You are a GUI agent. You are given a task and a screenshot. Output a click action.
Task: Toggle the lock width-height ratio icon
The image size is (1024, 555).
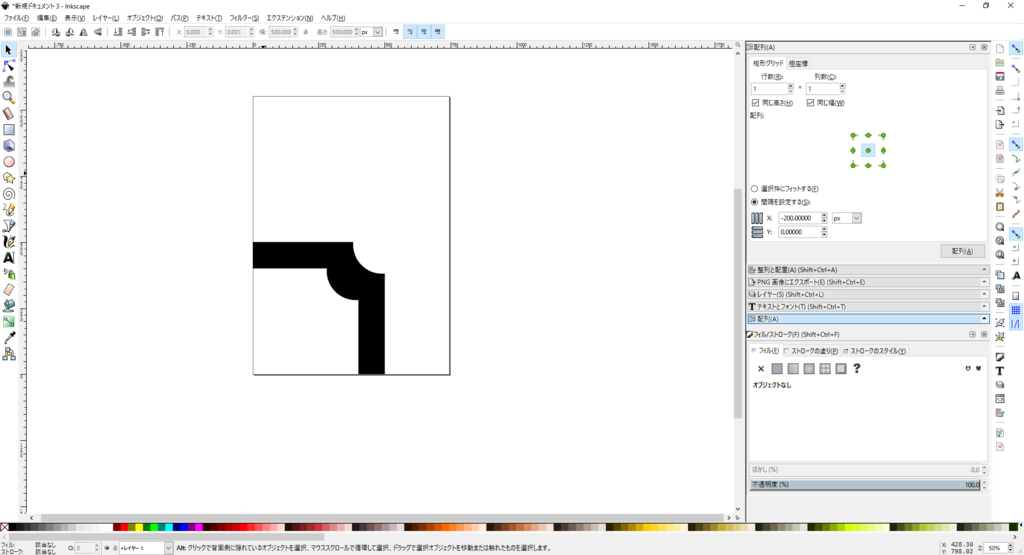pos(306,32)
